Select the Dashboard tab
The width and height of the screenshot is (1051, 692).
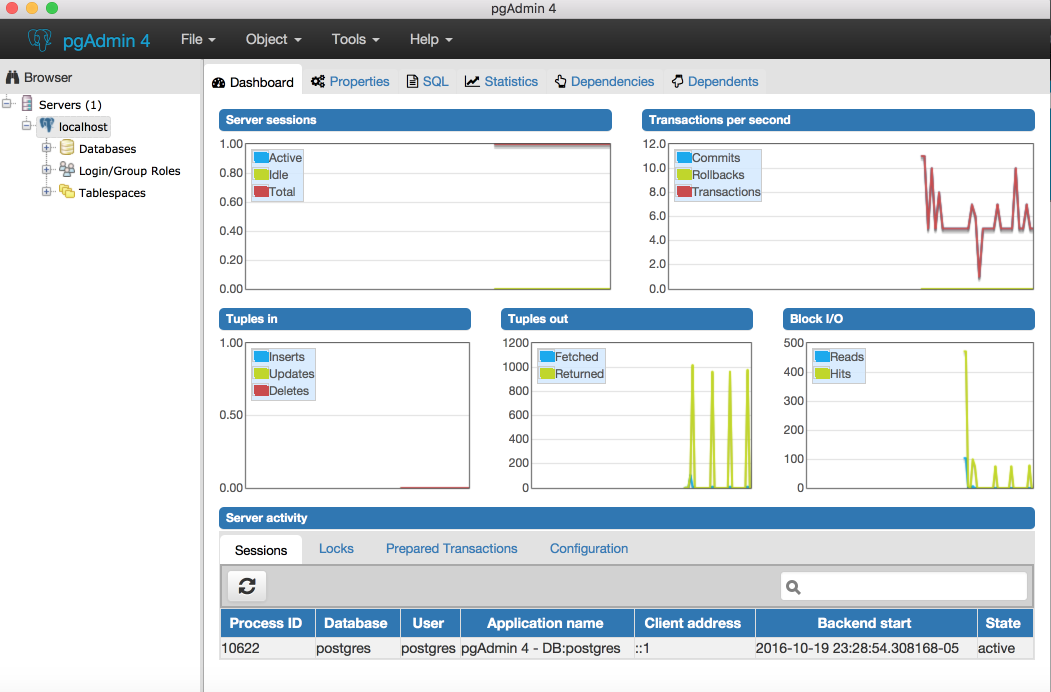point(253,82)
